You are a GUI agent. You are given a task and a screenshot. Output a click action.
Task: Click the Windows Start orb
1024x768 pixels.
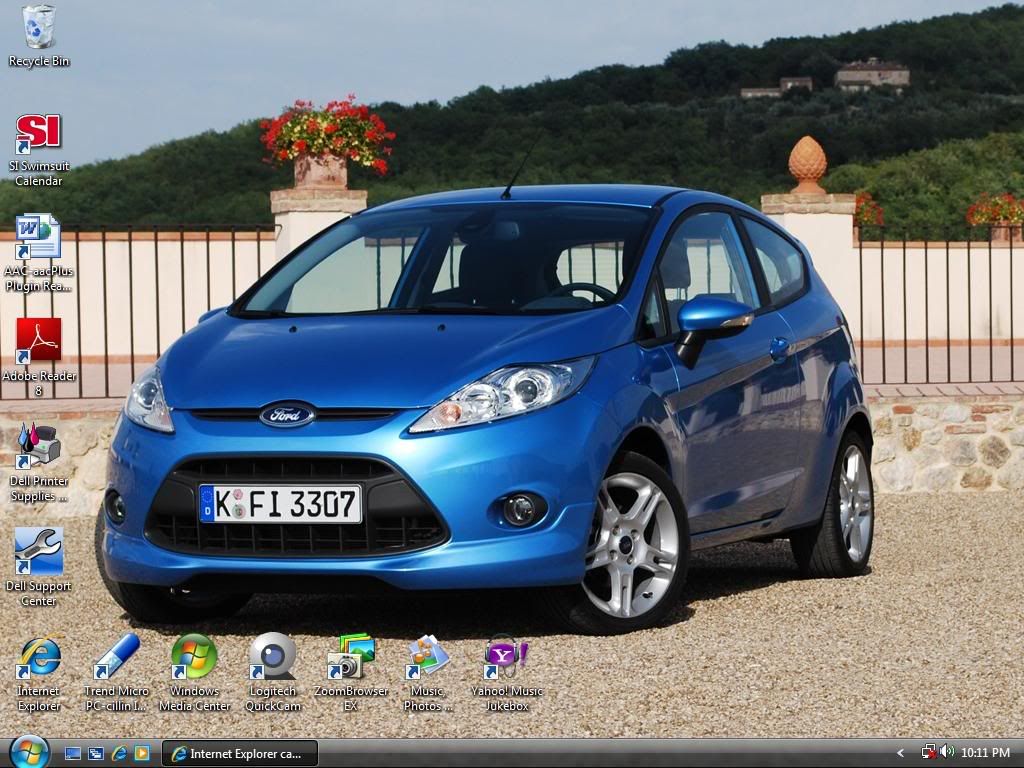(29, 751)
